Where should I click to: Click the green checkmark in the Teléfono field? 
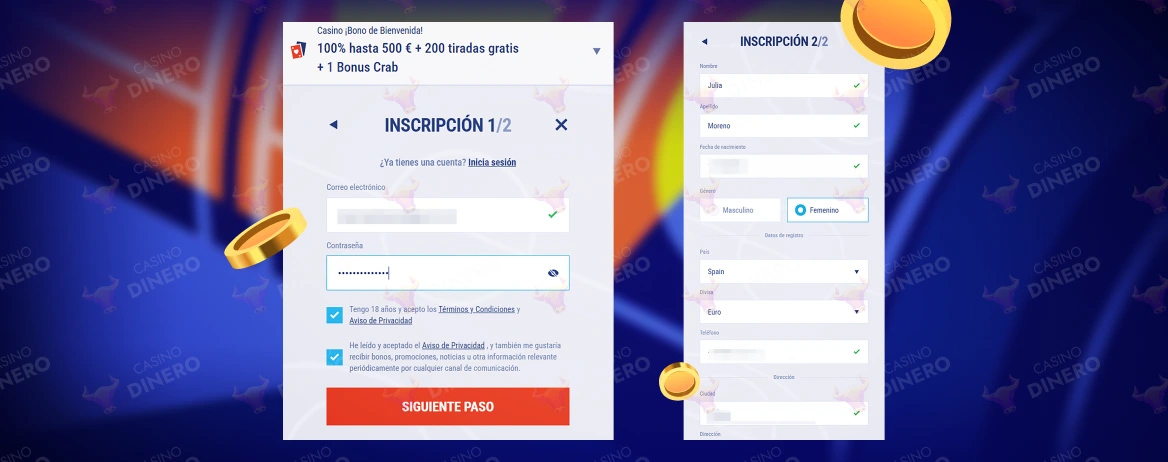coord(856,352)
